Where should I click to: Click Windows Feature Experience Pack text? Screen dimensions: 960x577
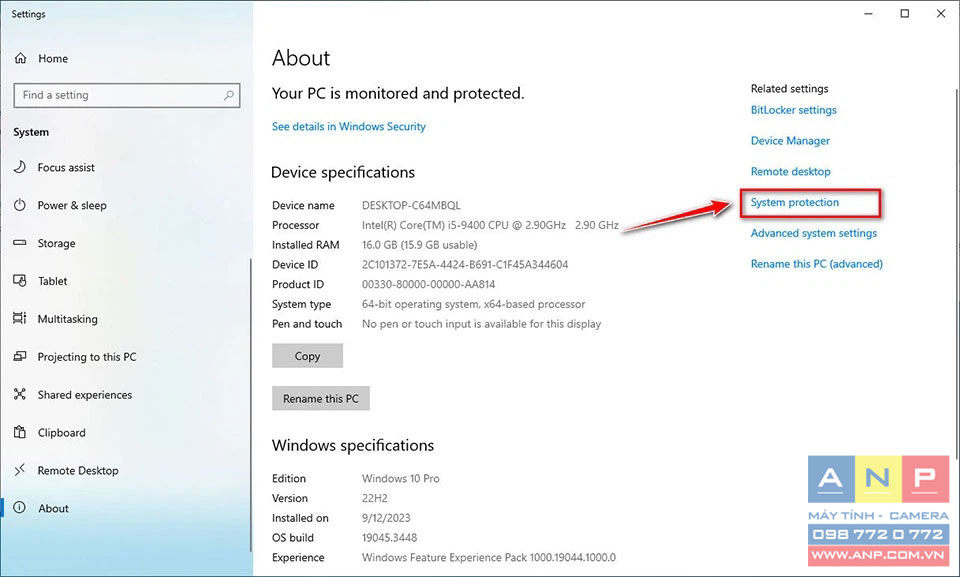tap(489, 557)
